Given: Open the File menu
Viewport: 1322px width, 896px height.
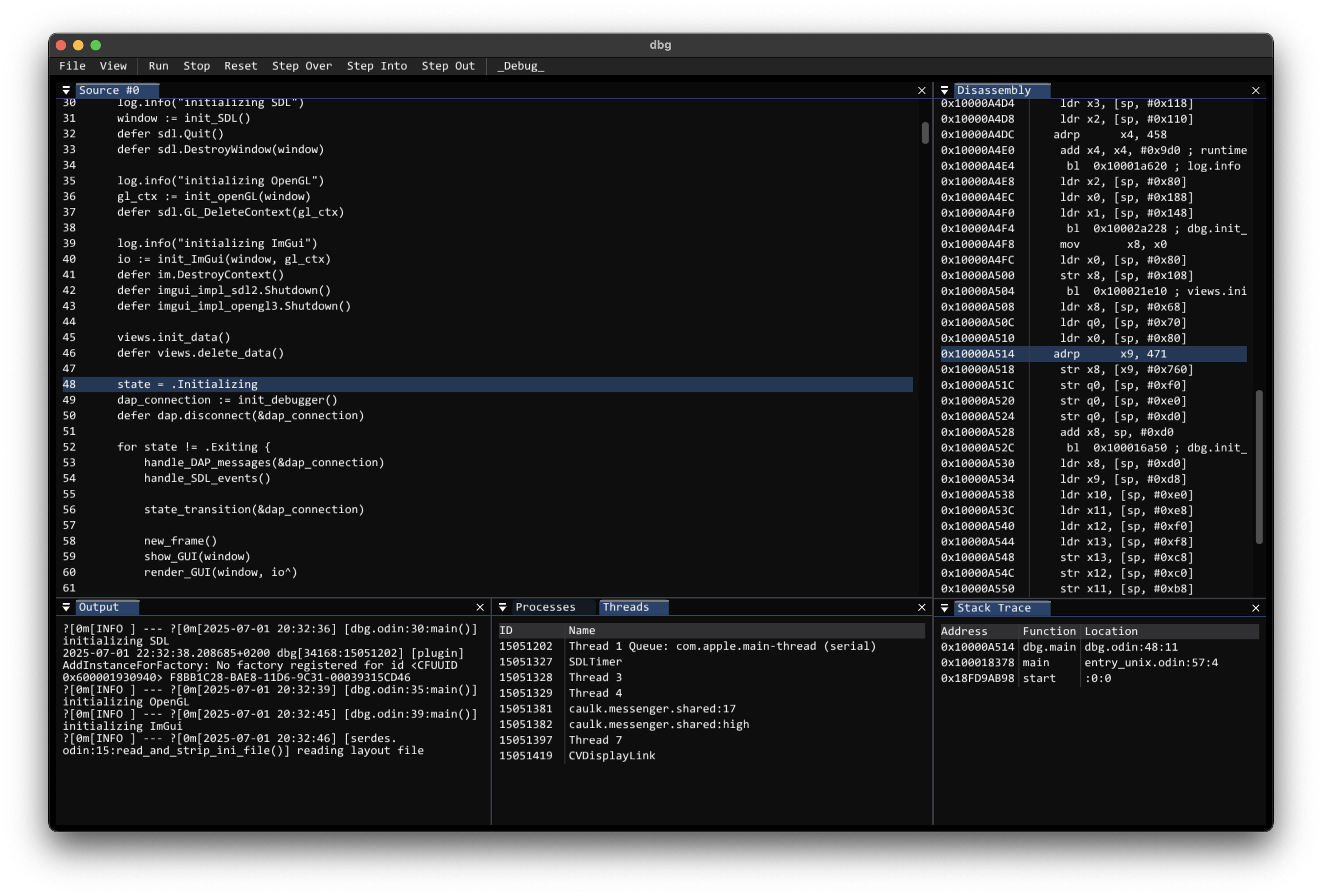Looking at the screenshot, I should pos(72,66).
